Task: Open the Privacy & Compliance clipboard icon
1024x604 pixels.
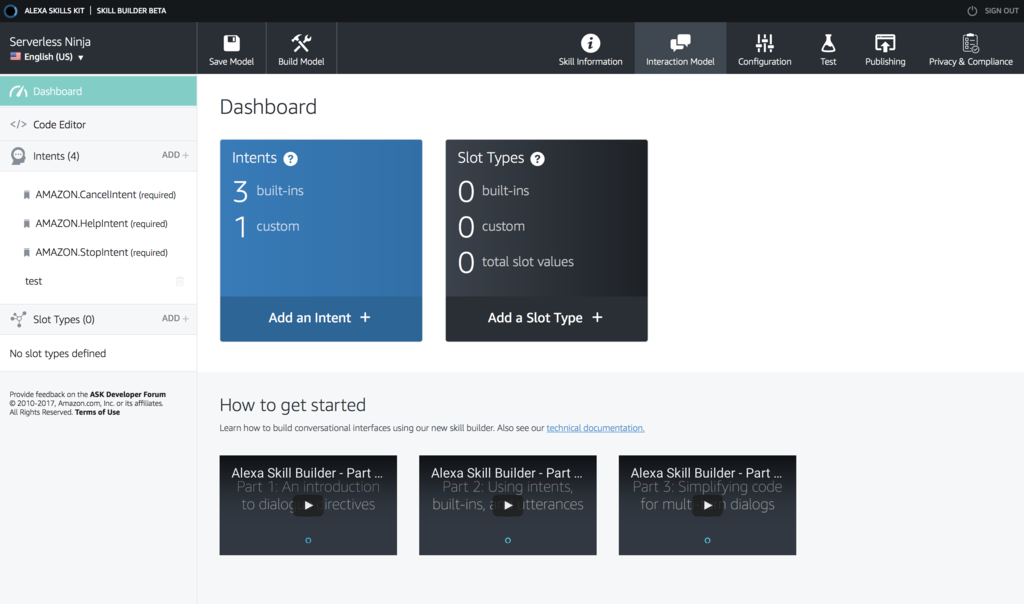Action: pyautogui.click(x=970, y=43)
